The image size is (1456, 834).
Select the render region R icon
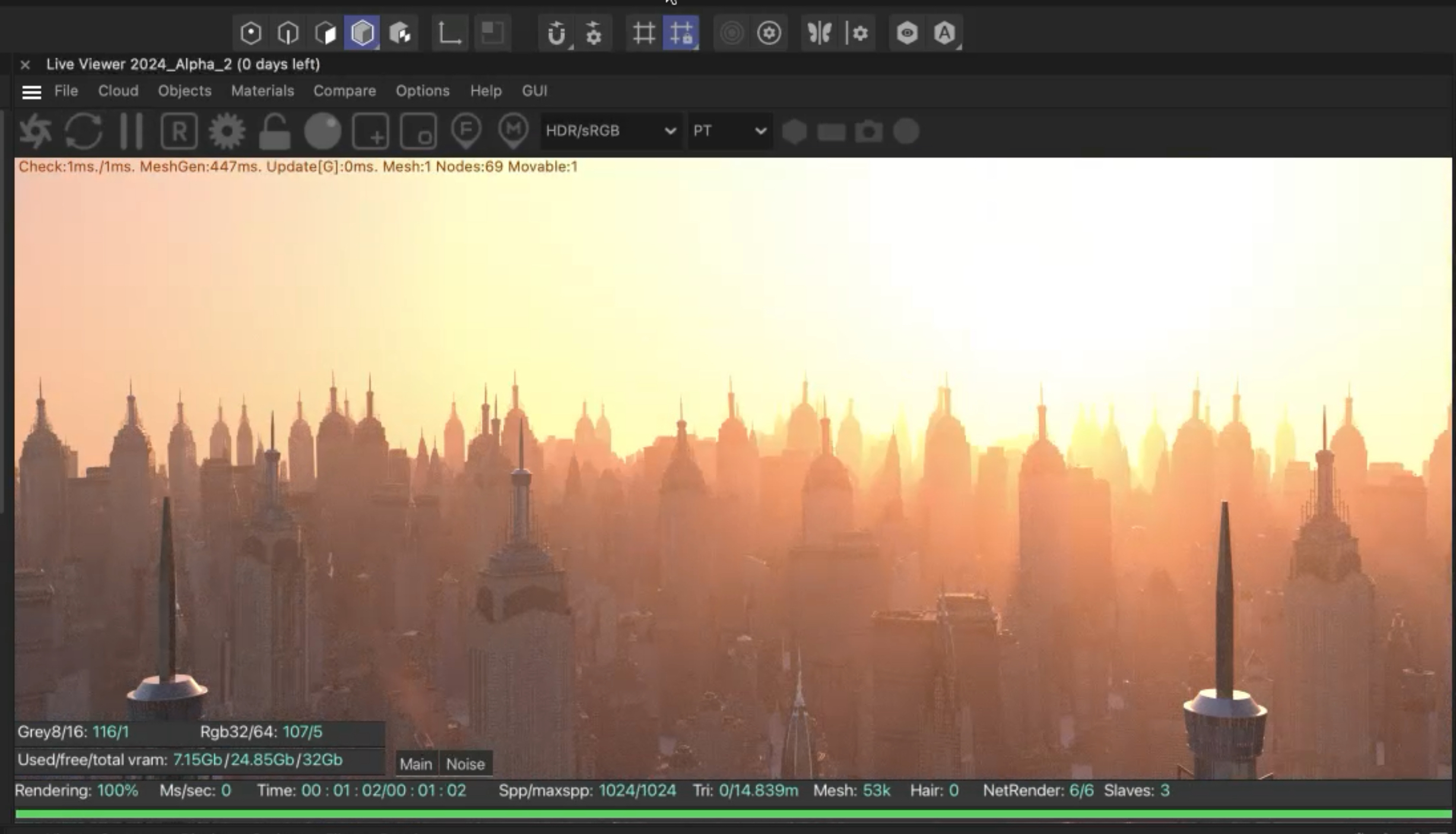[x=179, y=131]
